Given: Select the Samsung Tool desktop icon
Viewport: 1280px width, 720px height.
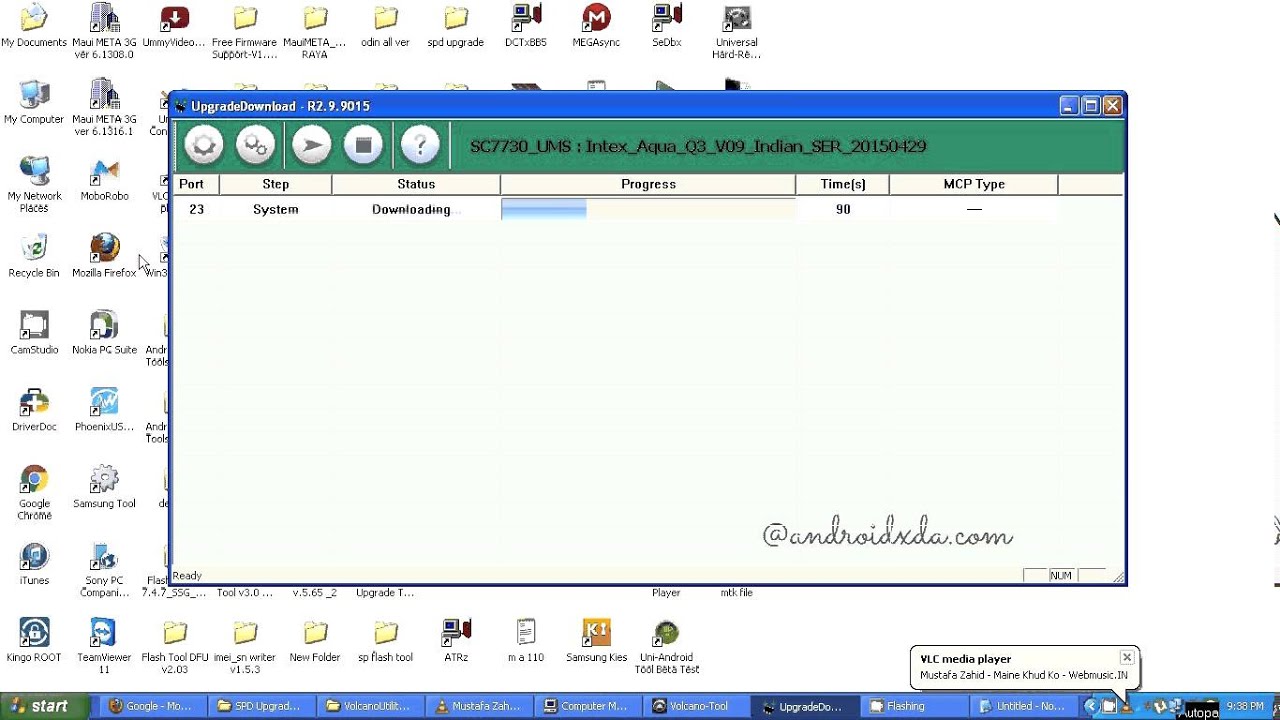Looking at the screenshot, I should point(104,486).
